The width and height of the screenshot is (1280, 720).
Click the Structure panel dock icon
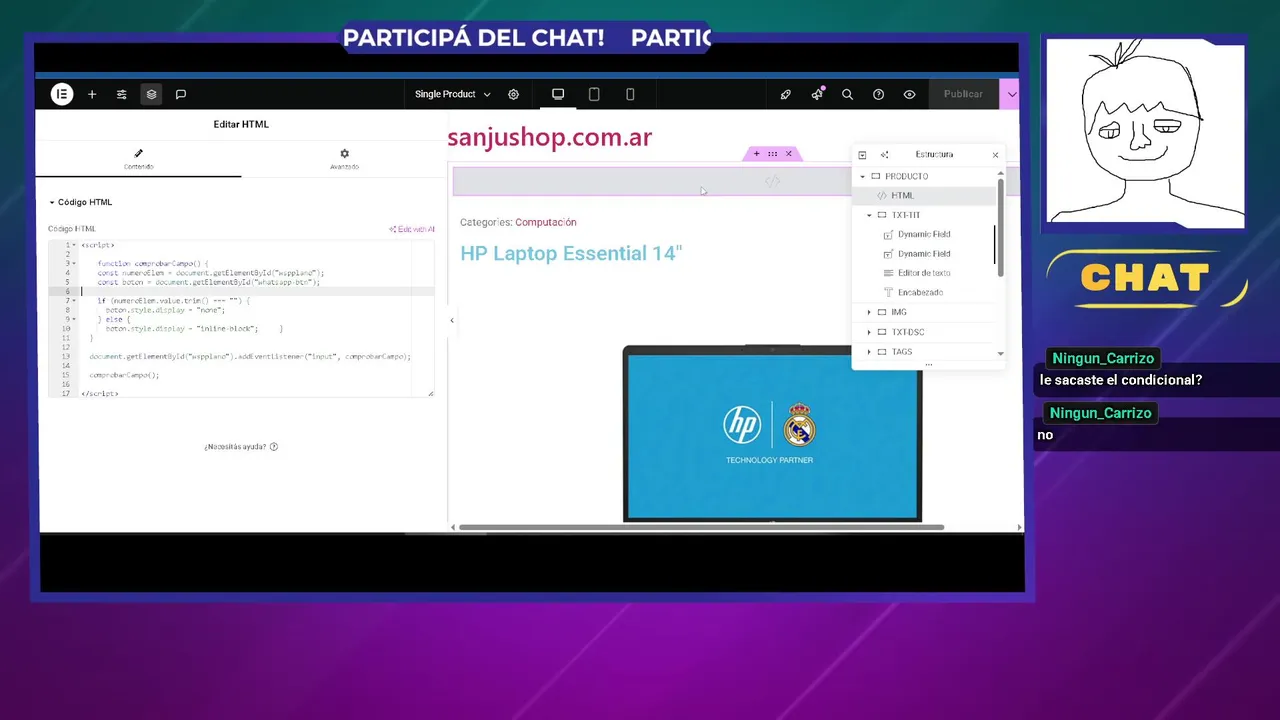coord(862,155)
